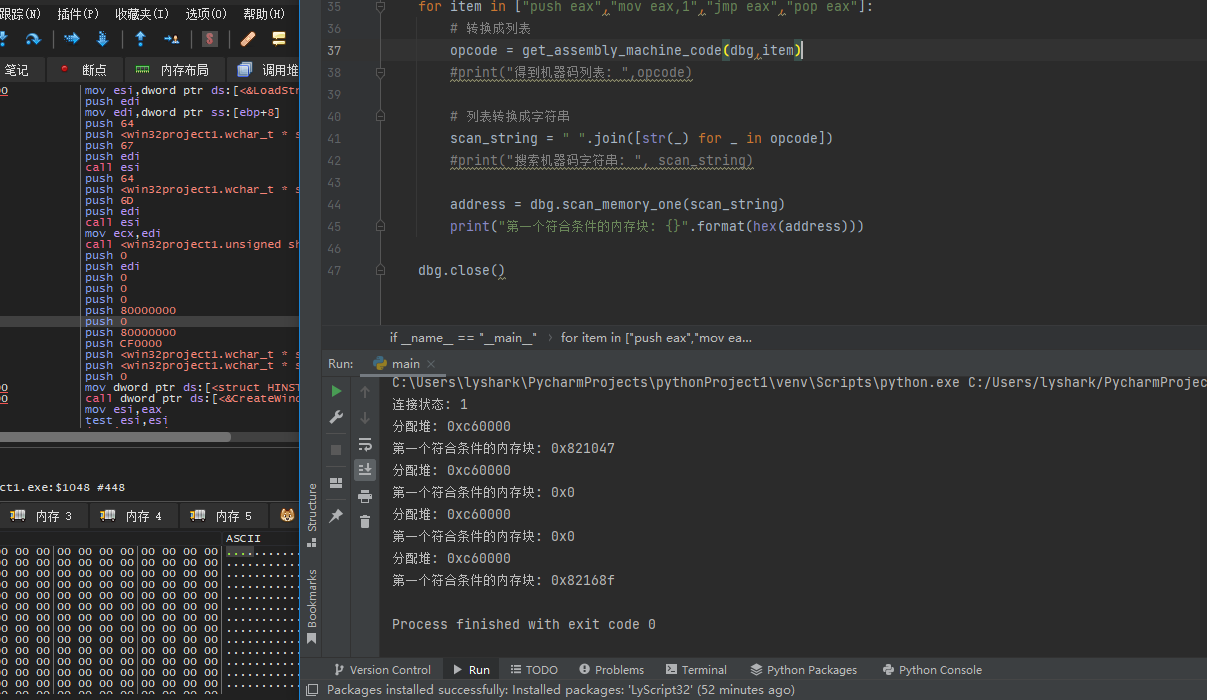Screen dimensions: 1207x700
Task: Open 跟踪(N) menu in debugger
Action: click(x=21, y=14)
